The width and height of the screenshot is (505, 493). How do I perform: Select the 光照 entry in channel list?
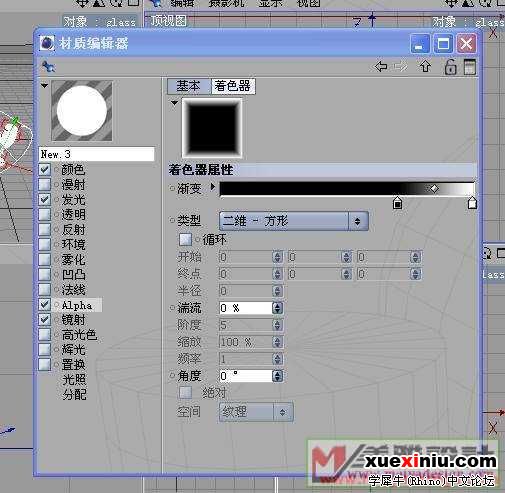click(74, 379)
